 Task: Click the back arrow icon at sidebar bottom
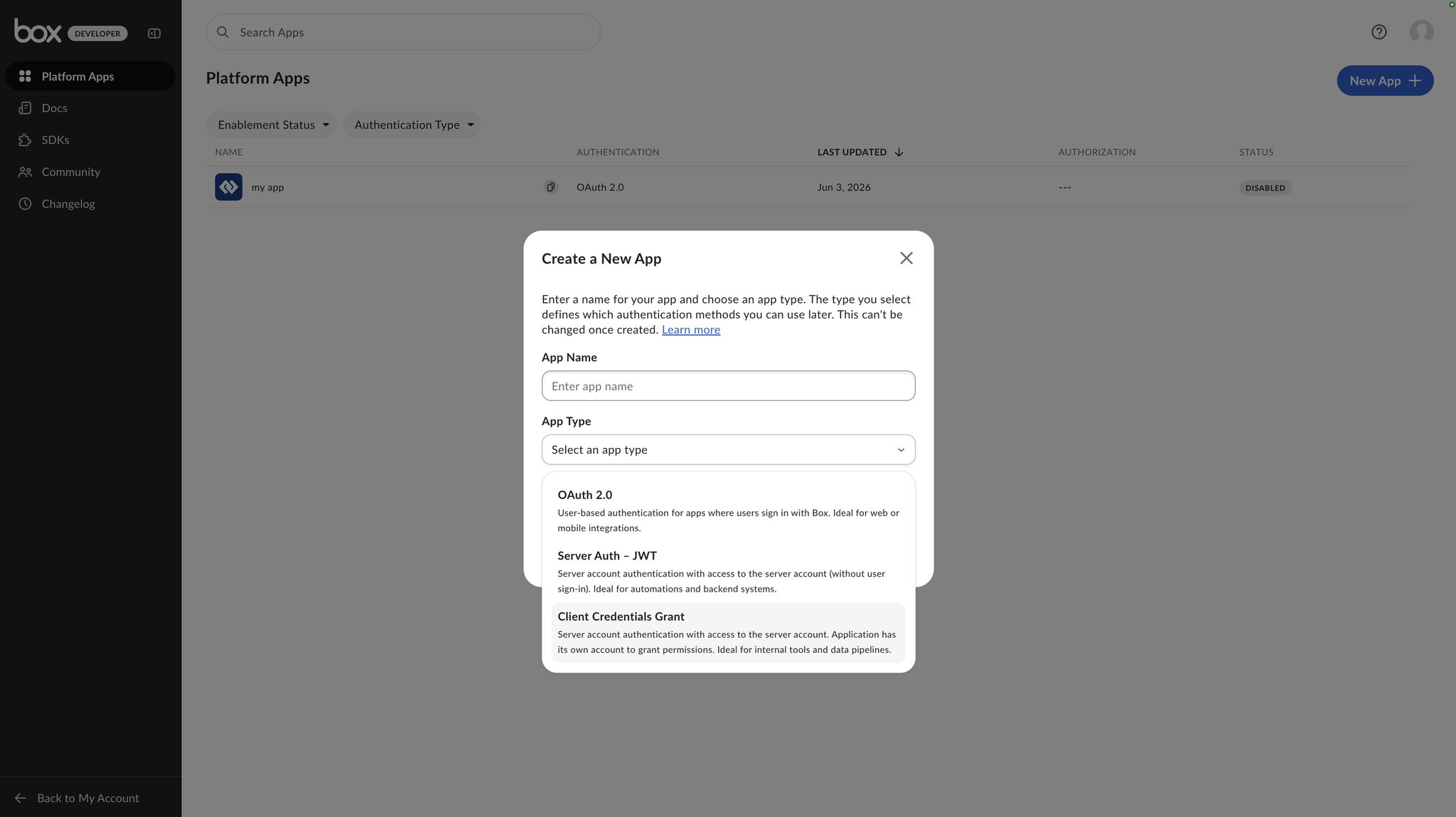21,798
